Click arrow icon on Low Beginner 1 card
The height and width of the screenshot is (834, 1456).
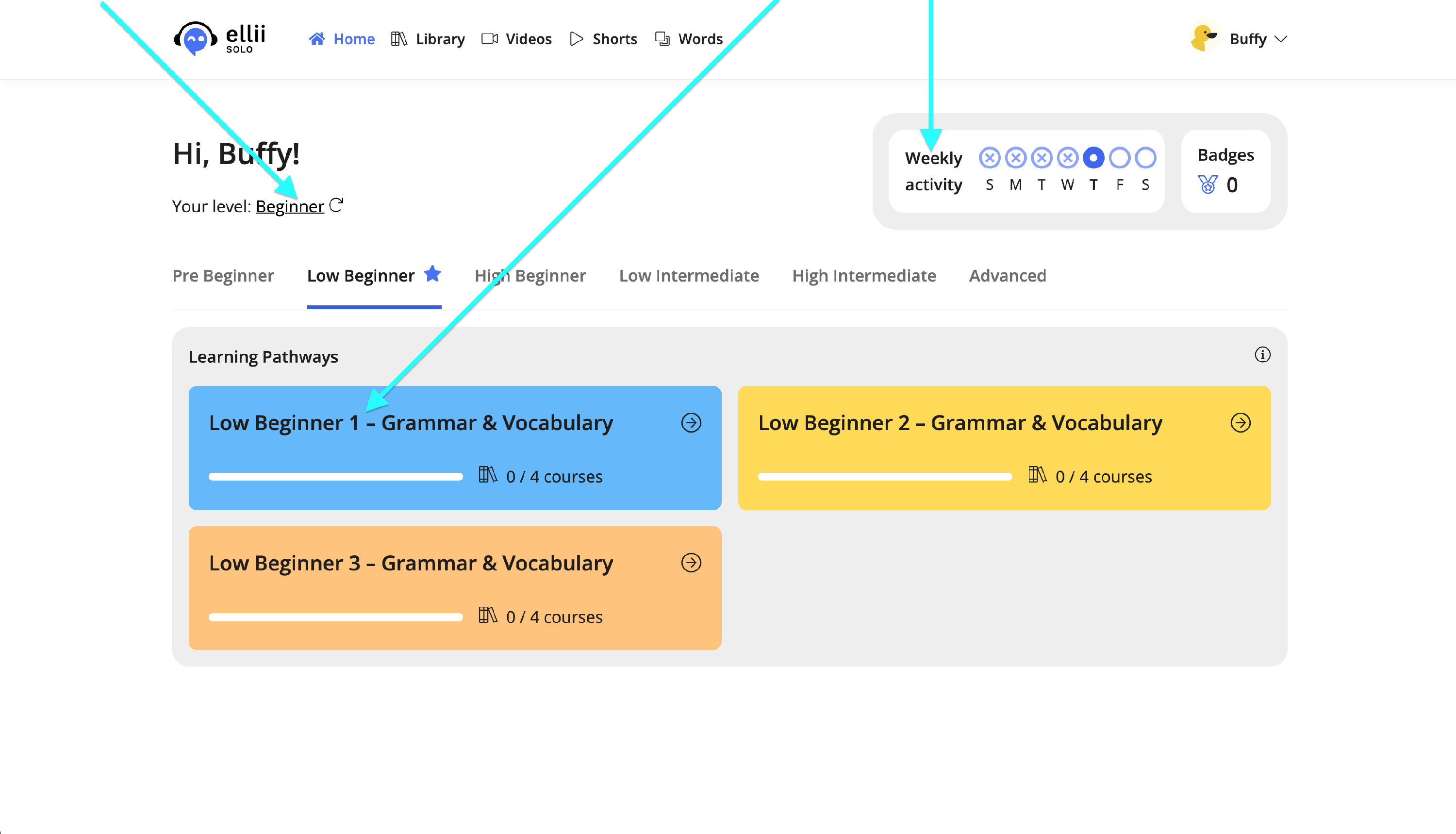691,423
